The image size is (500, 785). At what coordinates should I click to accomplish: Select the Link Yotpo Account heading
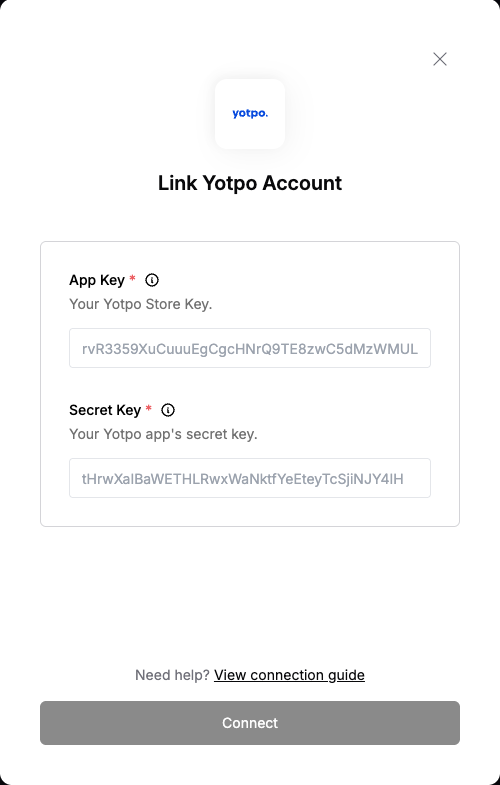click(x=250, y=183)
